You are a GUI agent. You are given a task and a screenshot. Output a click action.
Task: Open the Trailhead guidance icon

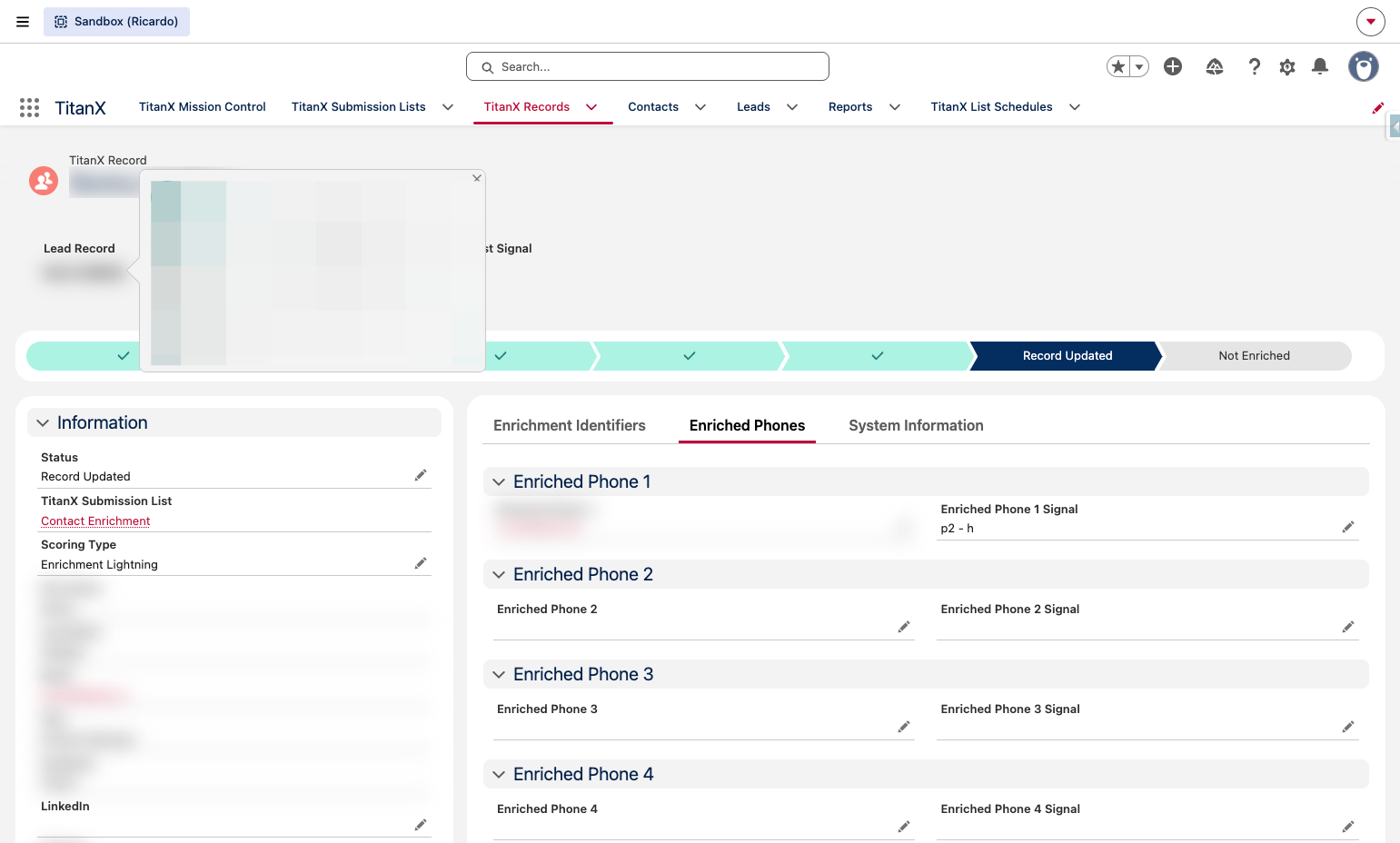(x=1215, y=66)
